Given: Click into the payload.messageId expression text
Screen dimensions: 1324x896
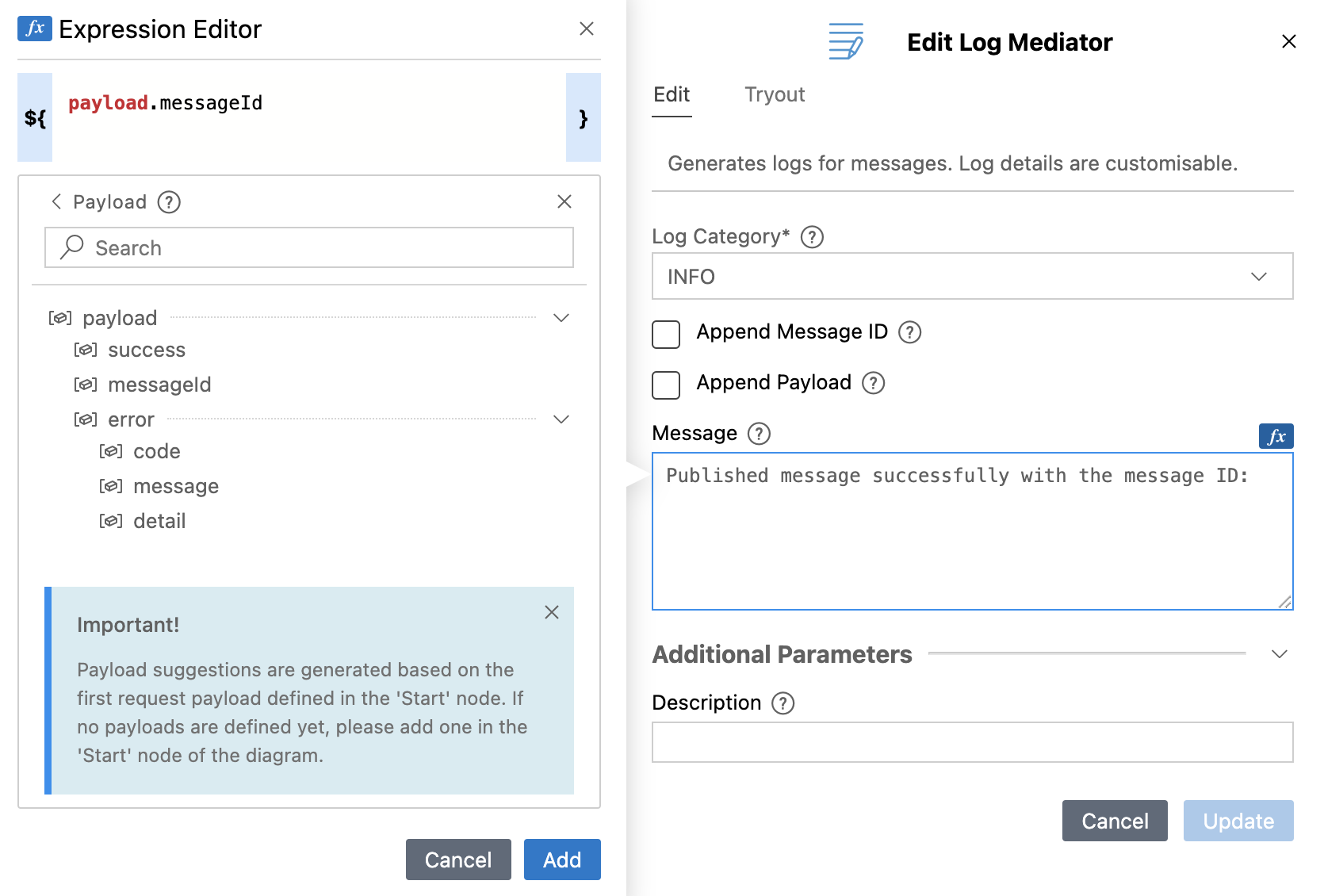Looking at the screenshot, I should tap(165, 103).
